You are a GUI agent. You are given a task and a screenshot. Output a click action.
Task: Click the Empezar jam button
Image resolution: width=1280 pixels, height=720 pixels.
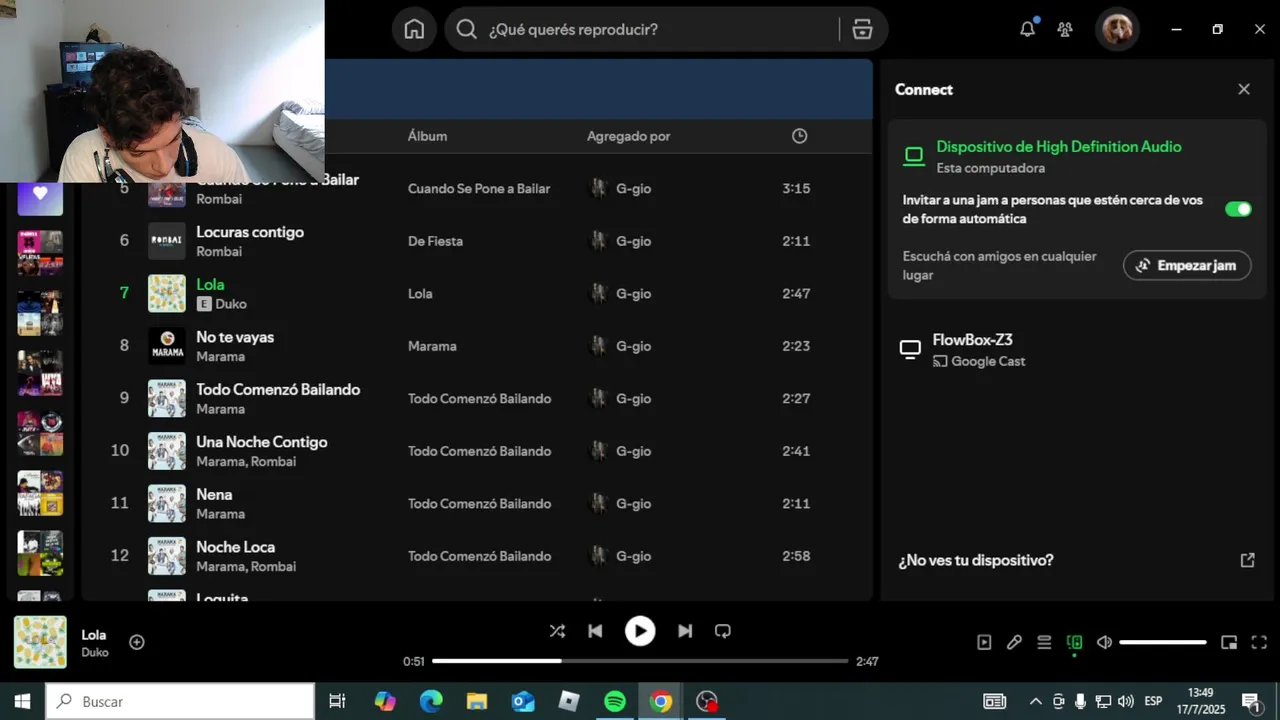(1187, 265)
